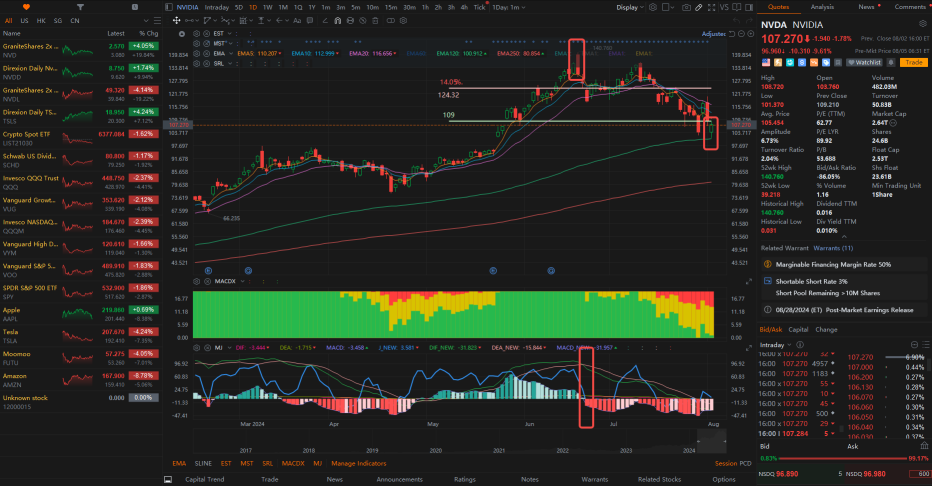This screenshot has height=486, width=932.
Task: Maximize the MACDX panel with expand arrows
Action: point(748,281)
